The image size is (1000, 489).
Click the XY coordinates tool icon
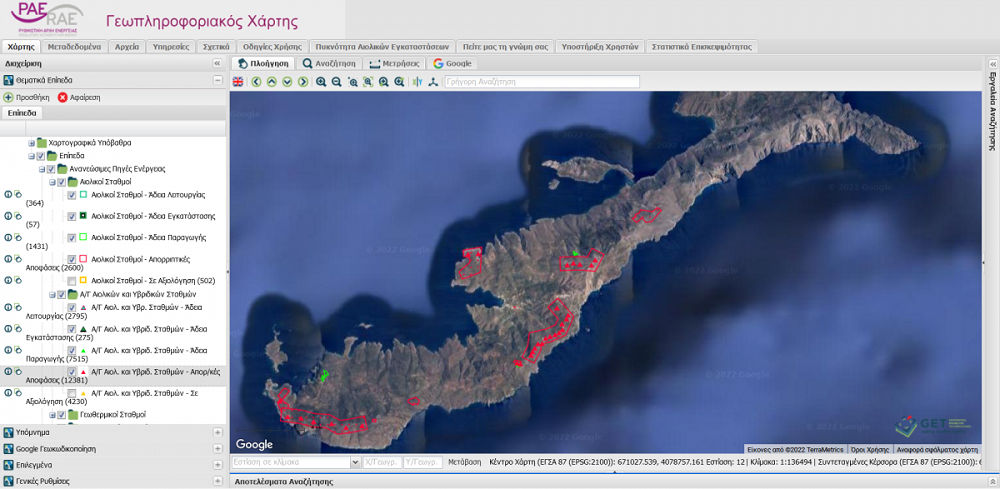click(417, 82)
